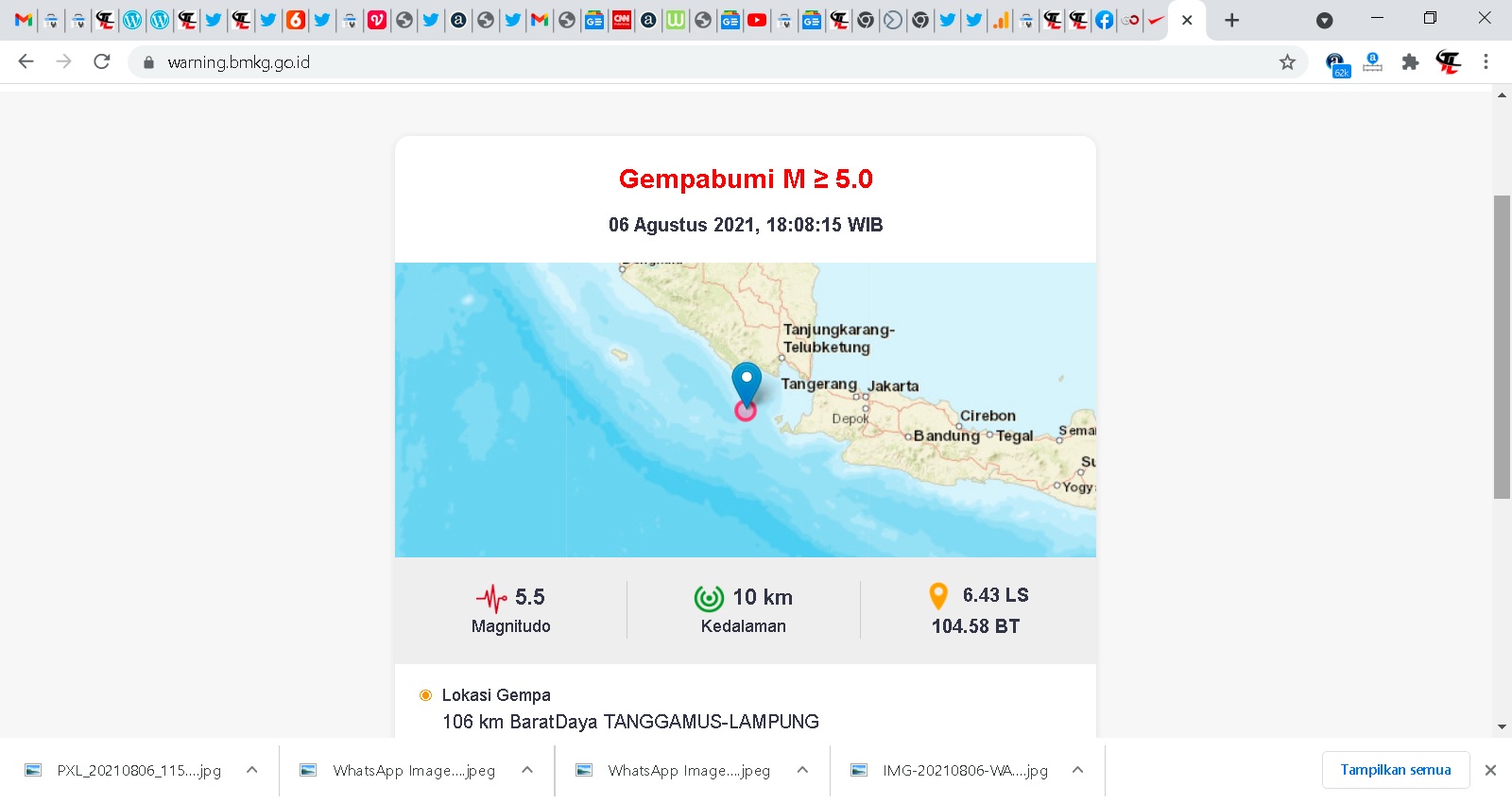The height and width of the screenshot is (803, 1512).
Task: Click the extension showing the 62k badge
Action: click(1336, 64)
